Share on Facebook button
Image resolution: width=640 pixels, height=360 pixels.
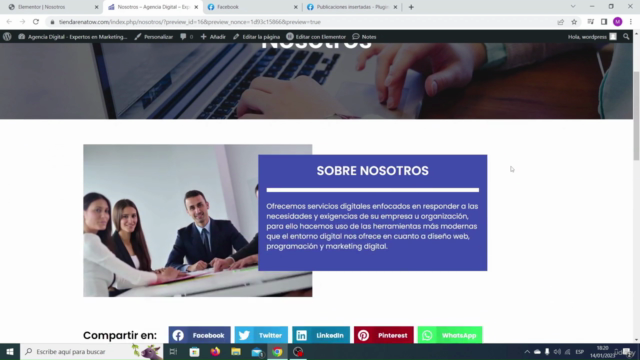coord(200,335)
